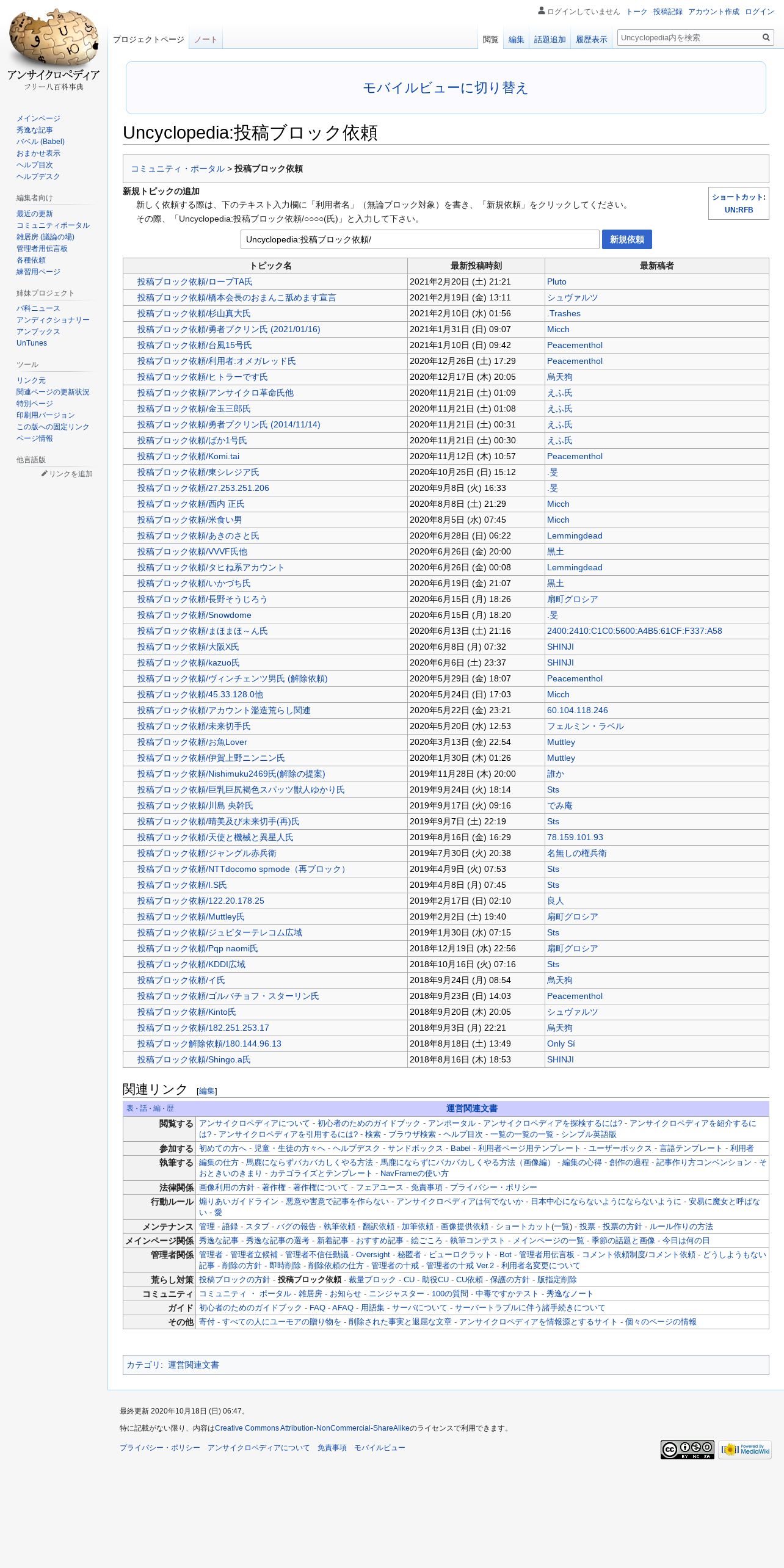The width and height of the screenshot is (784, 1568).
Task: Open バ科ニュース in the sidebar
Action: (38, 308)
